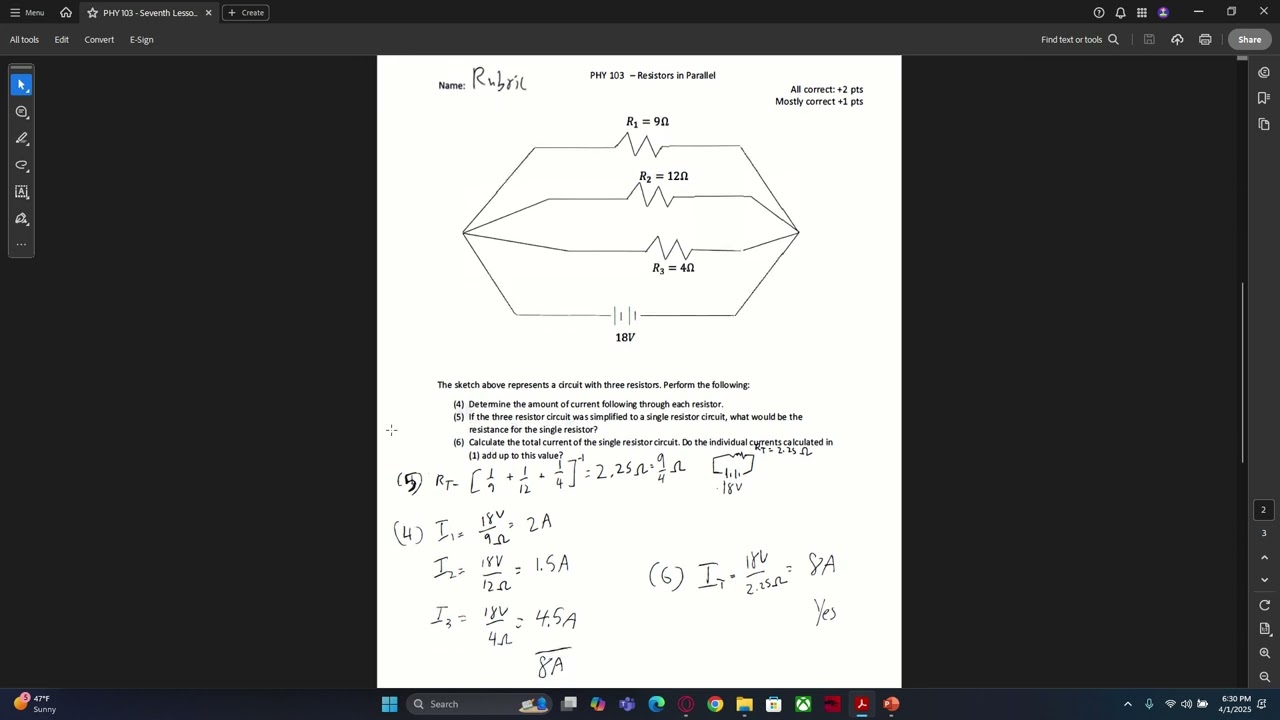Screen dimensions: 1280x720
Task: Click the microphone icon in the system tray
Action: click(x=1149, y=704)
